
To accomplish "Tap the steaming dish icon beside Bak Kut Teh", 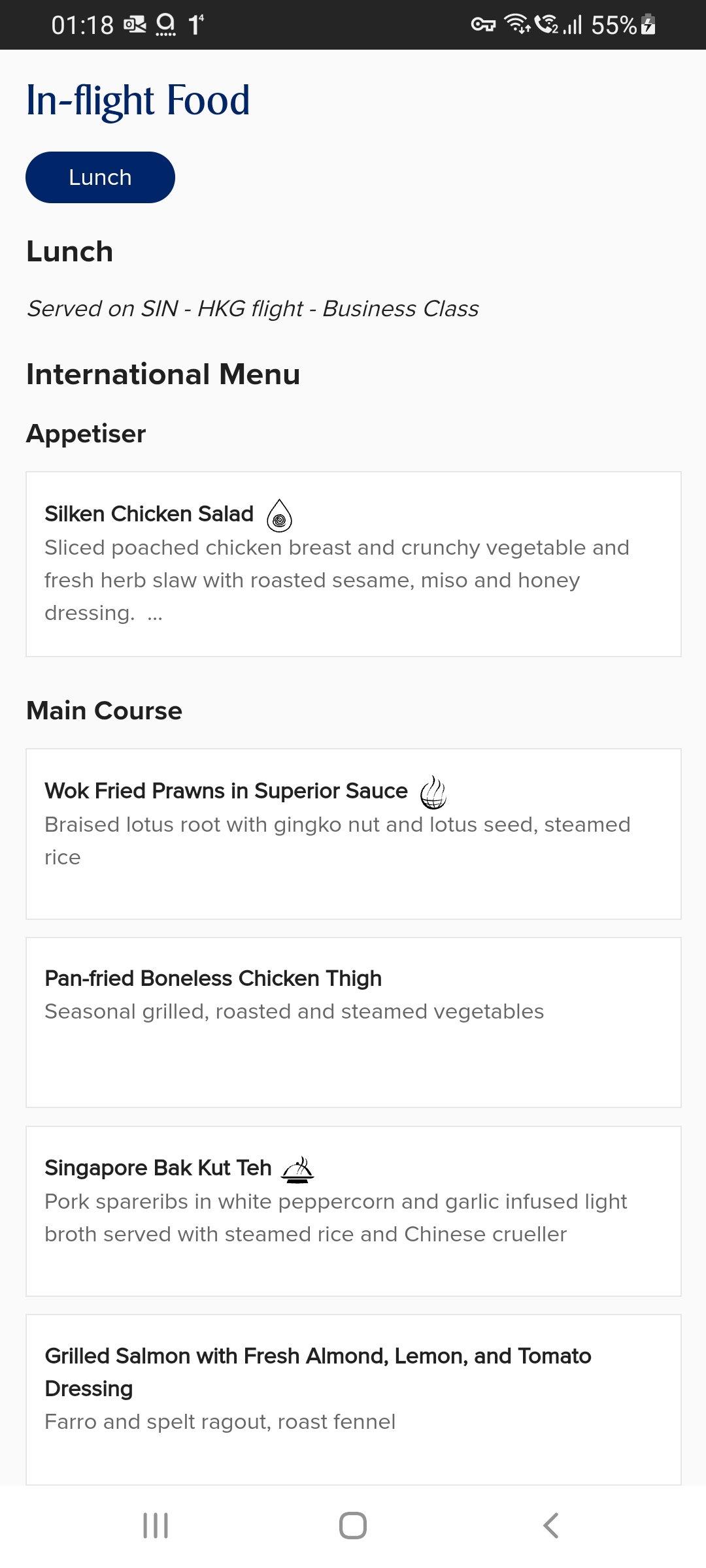I will click(x=297, y=1169).
